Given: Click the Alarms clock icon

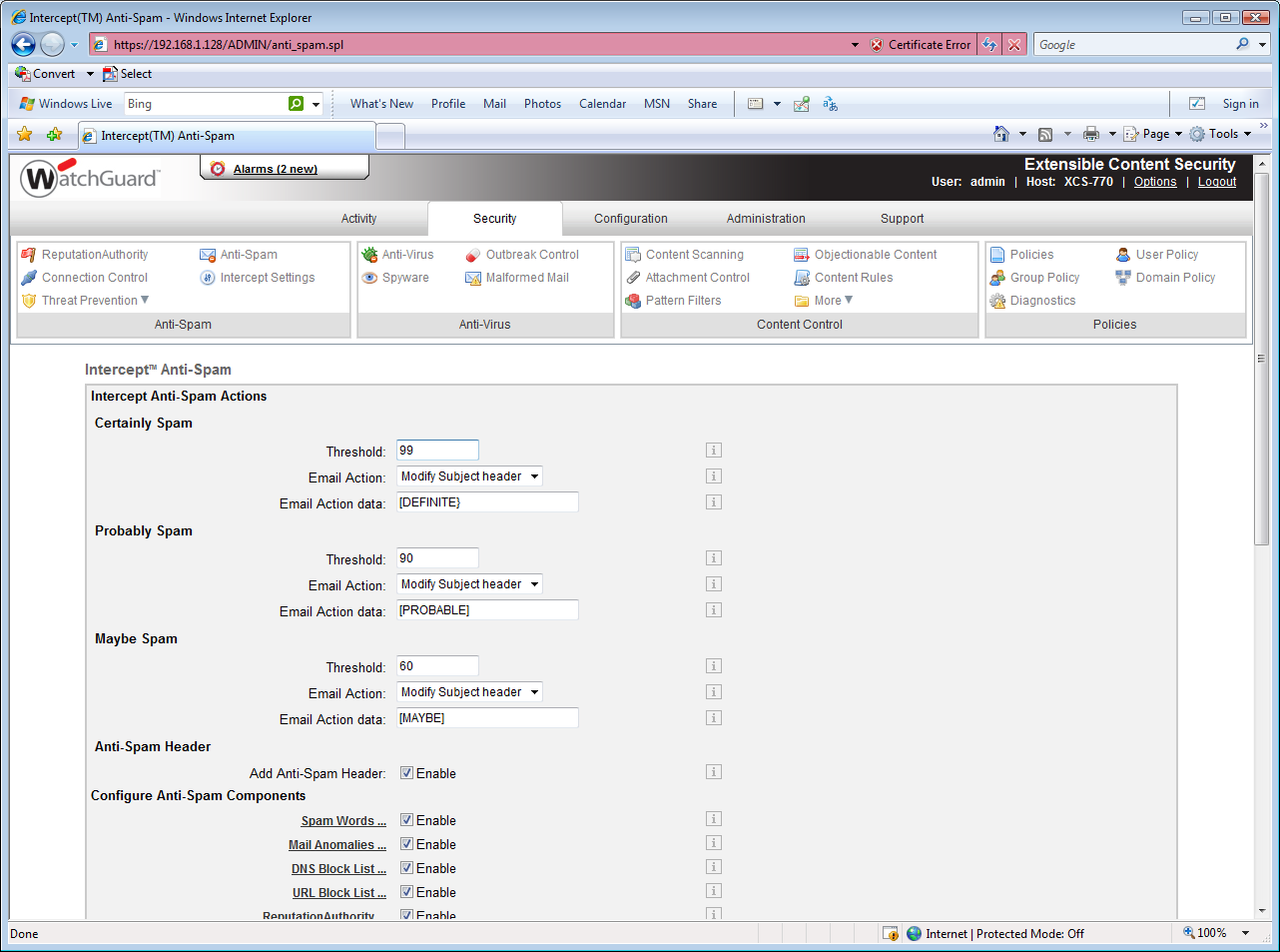Looking at the screenshot, I should (x=217, y=169).
